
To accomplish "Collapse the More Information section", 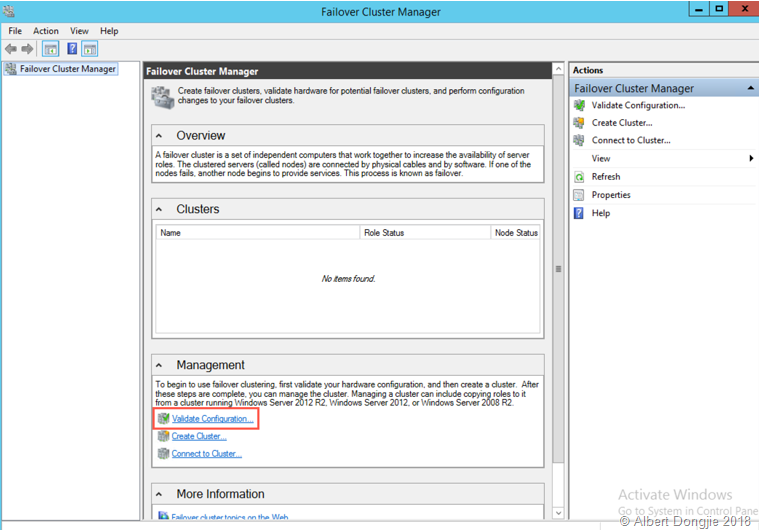I will pos(159,495).
